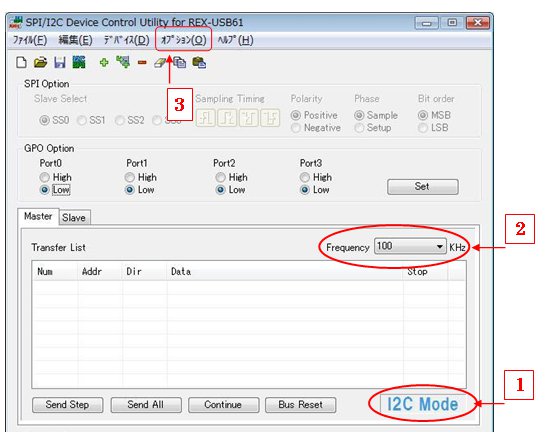The image size is (546, 438).
Task: Open a file with the folder icon
Action: tap(40, 63)
